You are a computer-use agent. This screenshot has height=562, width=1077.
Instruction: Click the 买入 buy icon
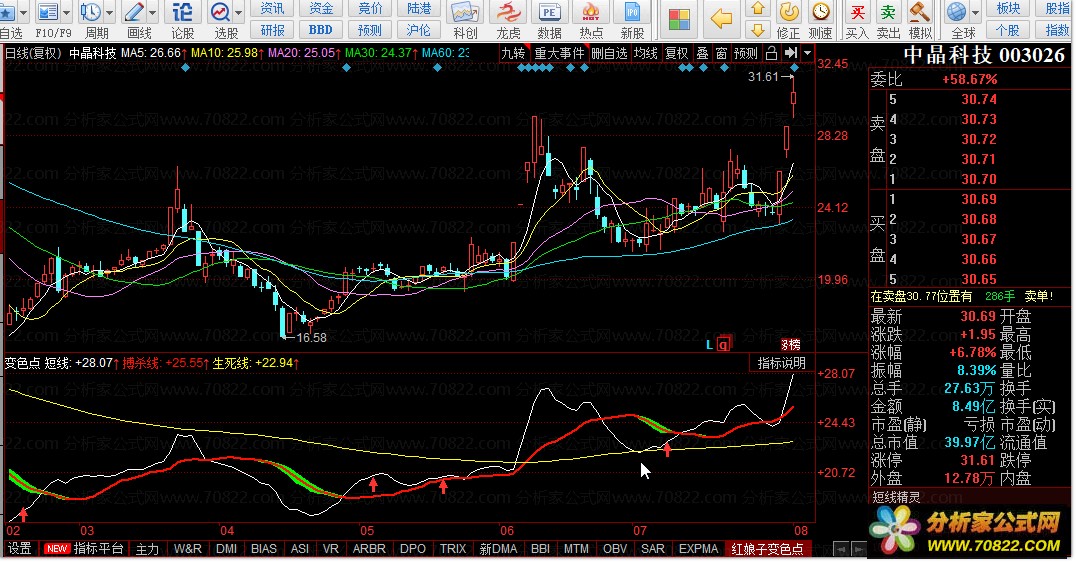point(857,12)
